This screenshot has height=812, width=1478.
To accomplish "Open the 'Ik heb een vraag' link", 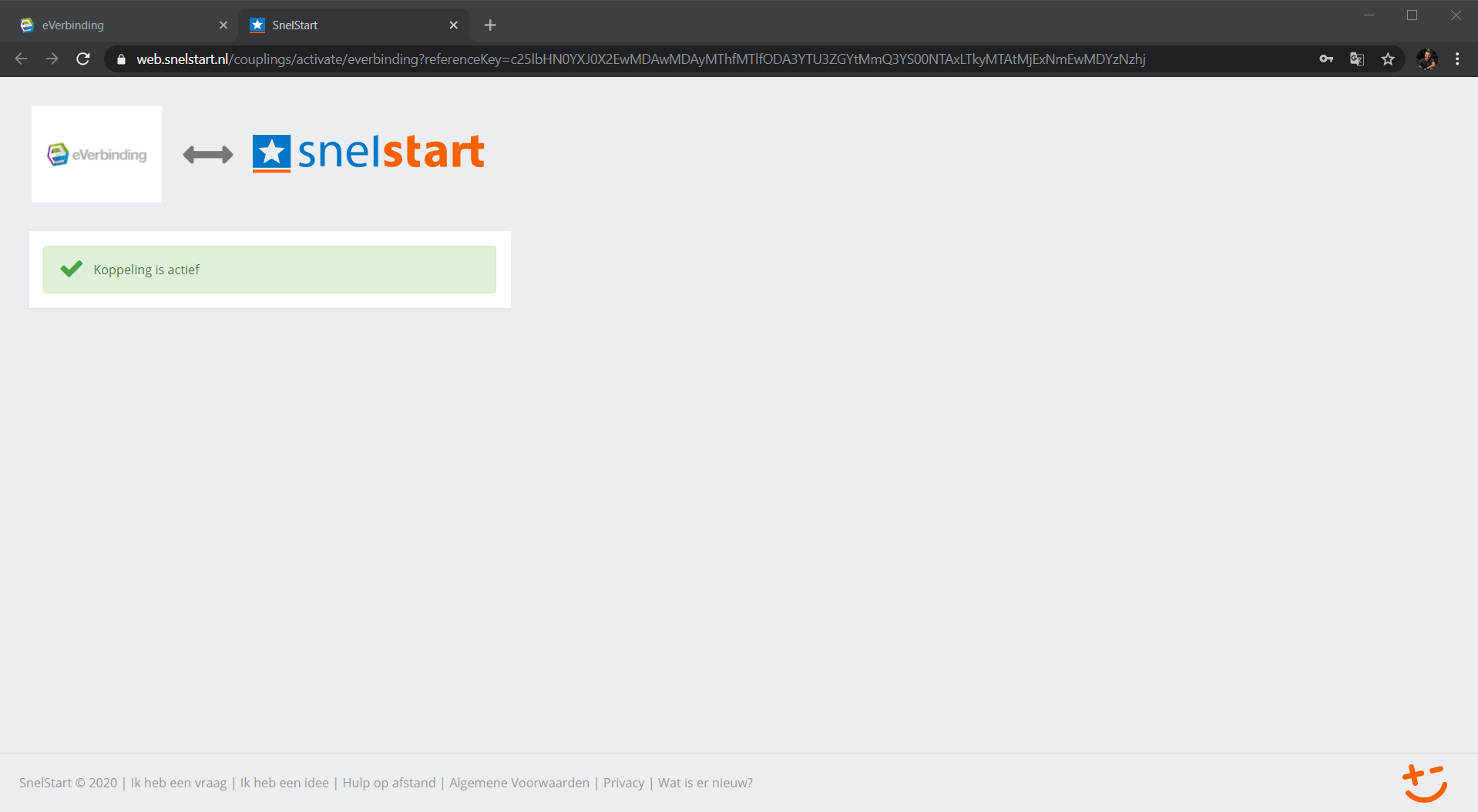I will point(179,783).
